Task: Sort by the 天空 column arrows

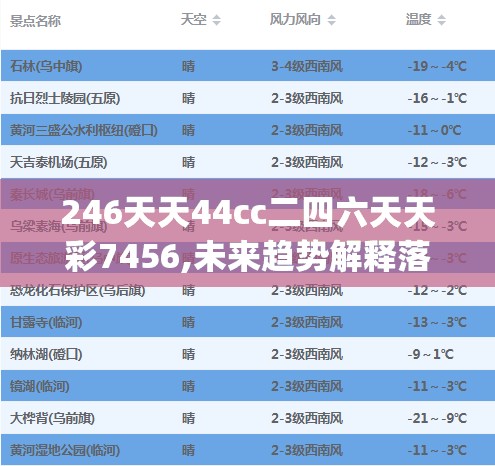Action: pos(217,20)
